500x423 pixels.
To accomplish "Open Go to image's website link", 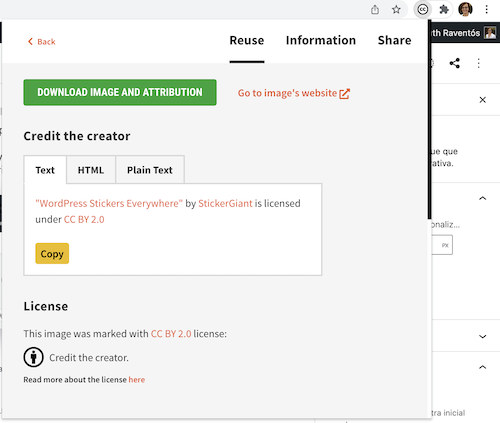I will (294, 93).
